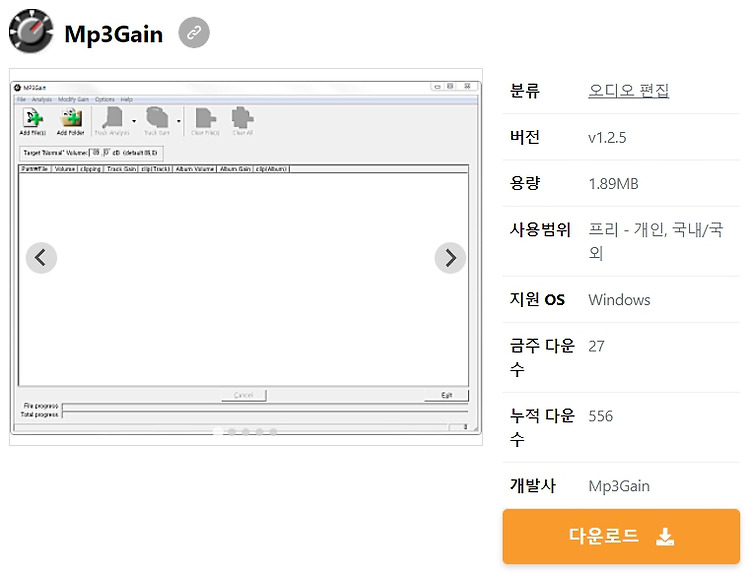The height and width of the screenshot is (574, 750).
Task: Click the Mp3Gain app logo icon
Action: pyautogui.click(x=31, y=31)
